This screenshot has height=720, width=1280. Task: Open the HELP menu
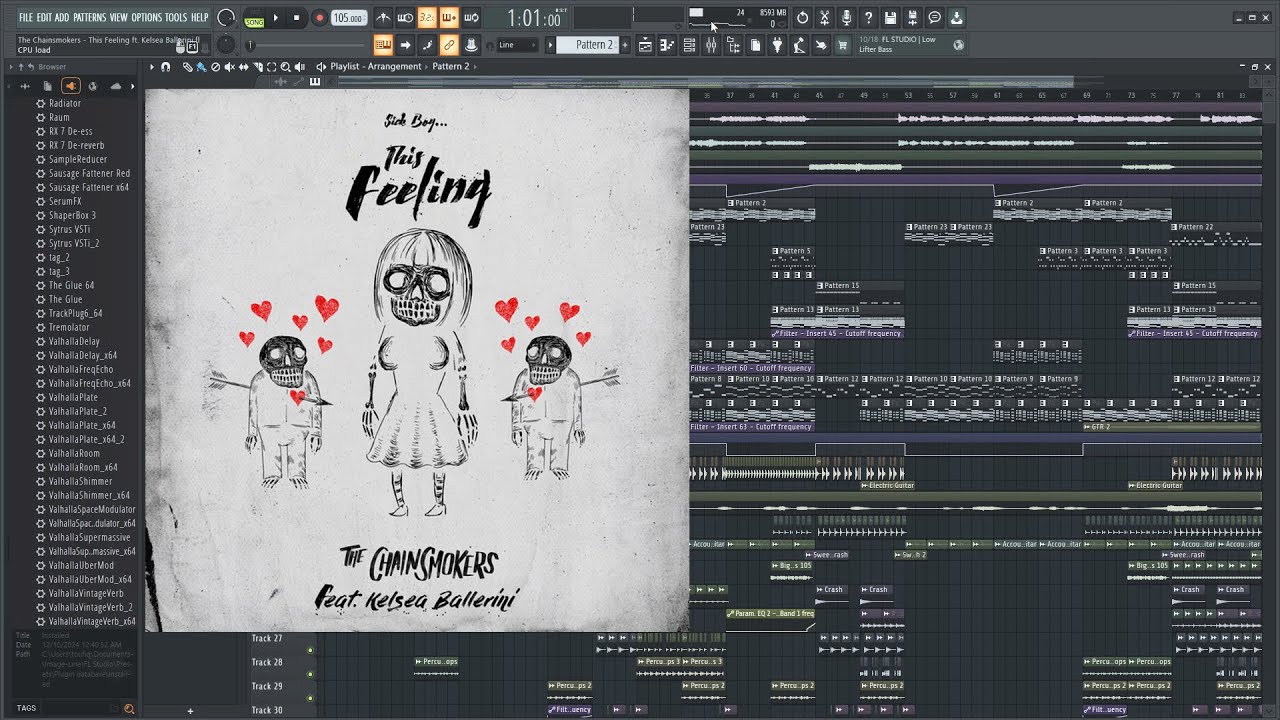200,18
